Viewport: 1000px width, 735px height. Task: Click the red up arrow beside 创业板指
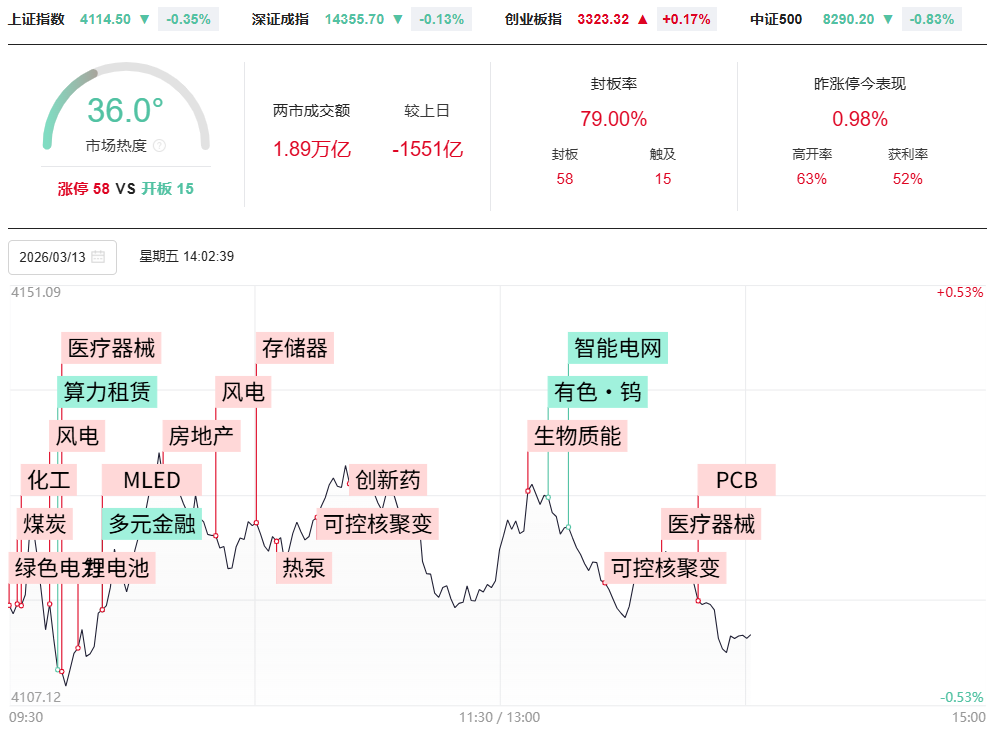[642, 19]
